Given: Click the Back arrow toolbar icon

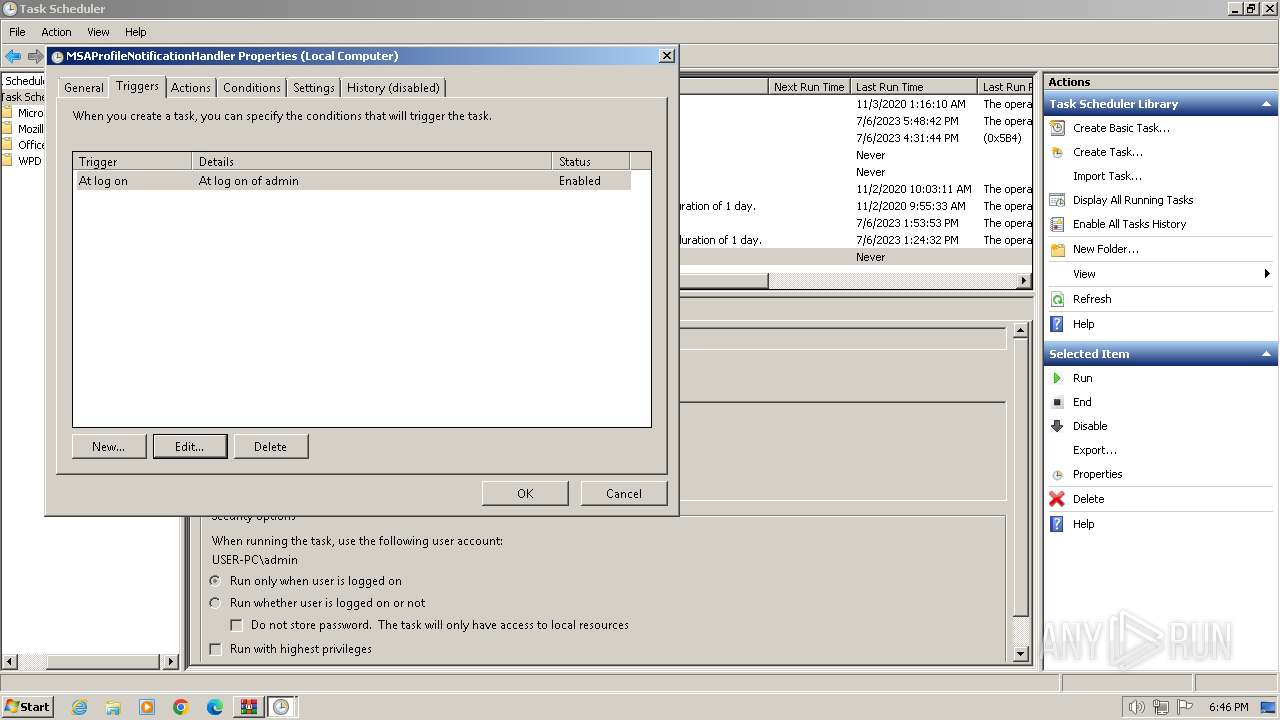Looking at the screenshot, I should click(x=13, y=56).
